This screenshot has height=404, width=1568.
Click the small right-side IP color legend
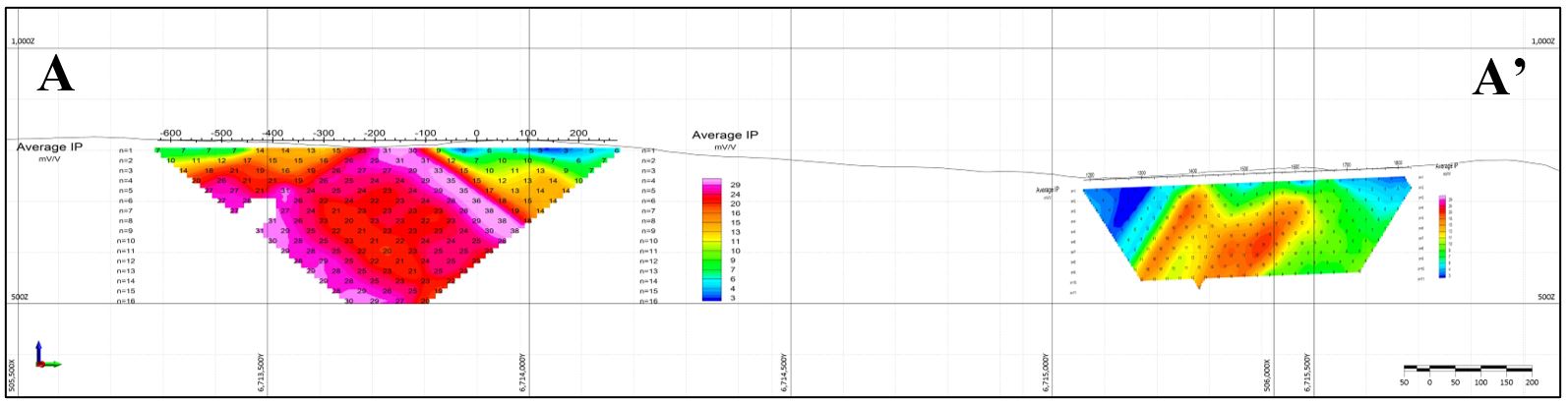tap(1442, 236)
